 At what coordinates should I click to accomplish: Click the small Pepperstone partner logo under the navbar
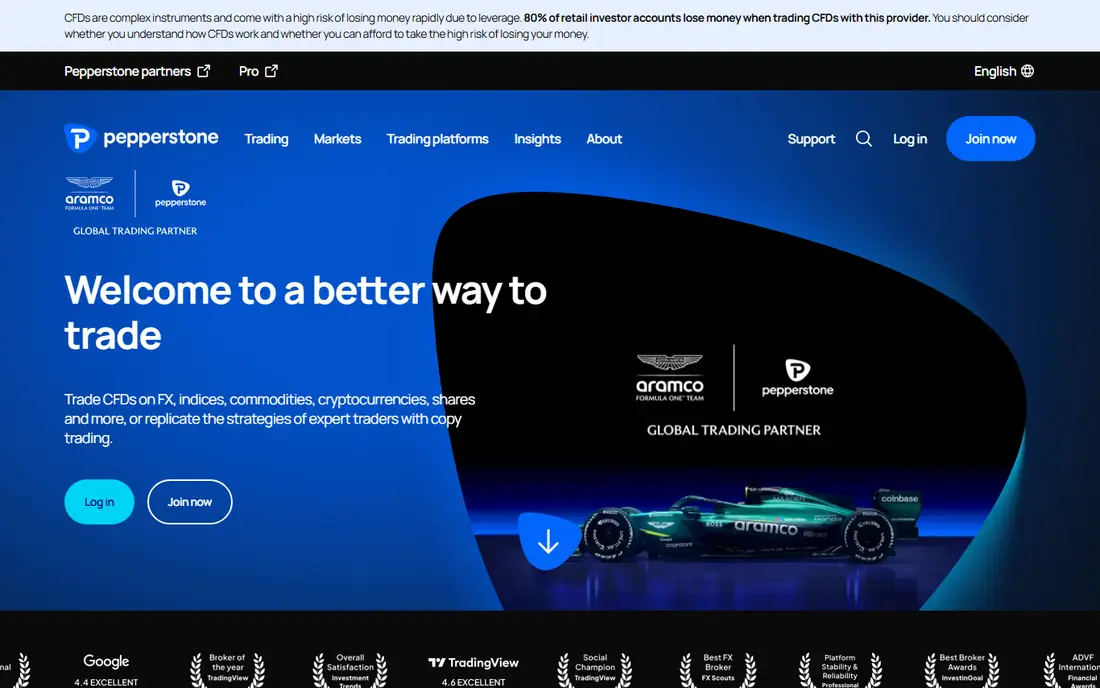click(x=180, y=194)
